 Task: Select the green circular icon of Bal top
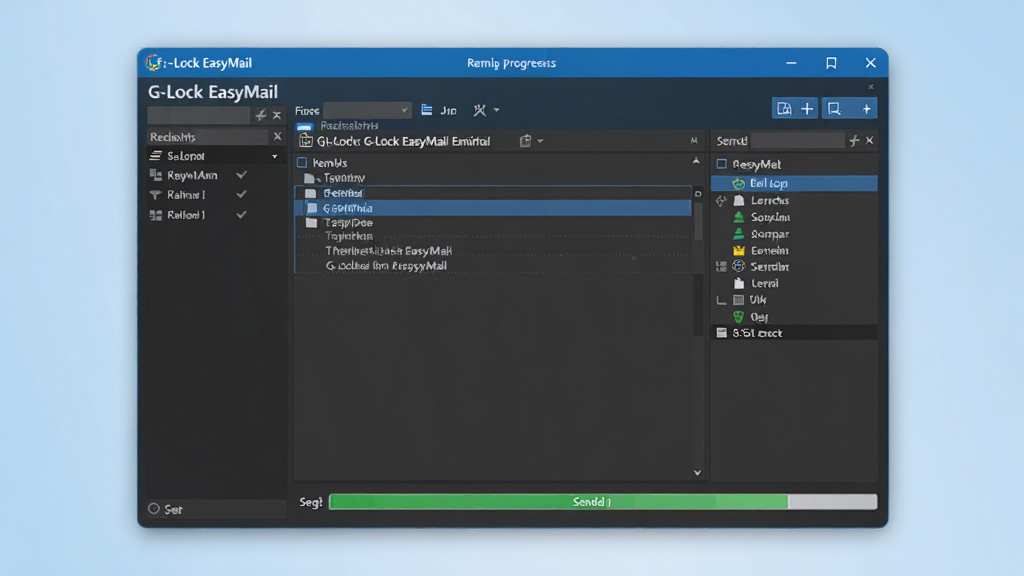click(x=739, y=184)
